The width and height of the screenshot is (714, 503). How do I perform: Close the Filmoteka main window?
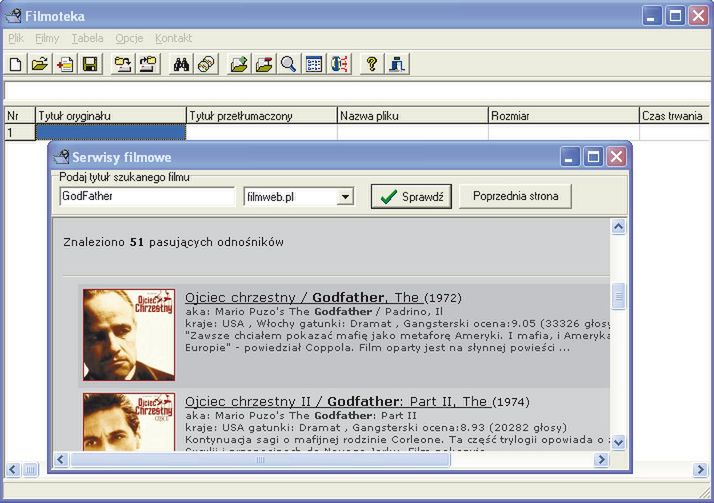pos(698,16)
